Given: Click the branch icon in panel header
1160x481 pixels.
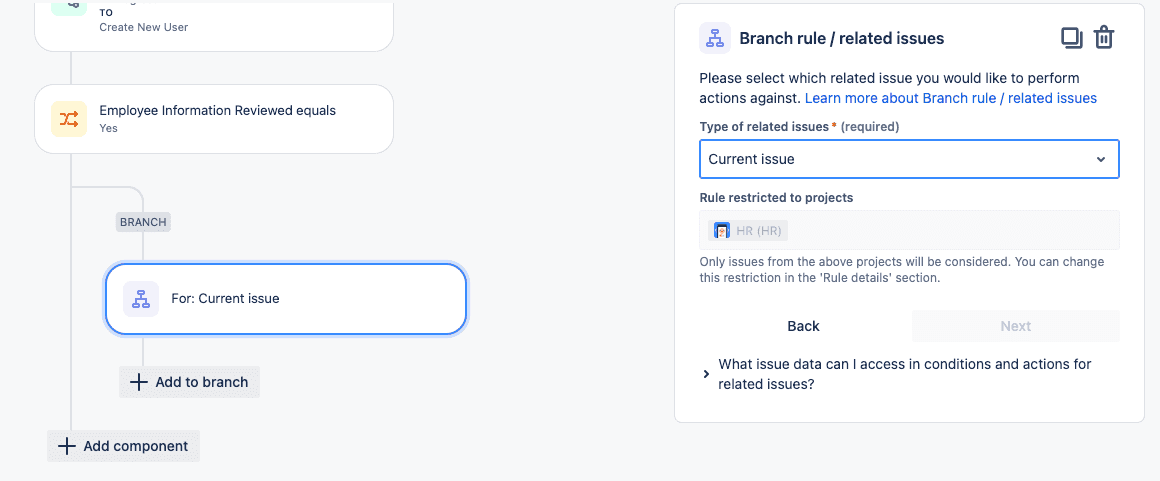Looking at the screenshot, I should click(x=715, y=38).
